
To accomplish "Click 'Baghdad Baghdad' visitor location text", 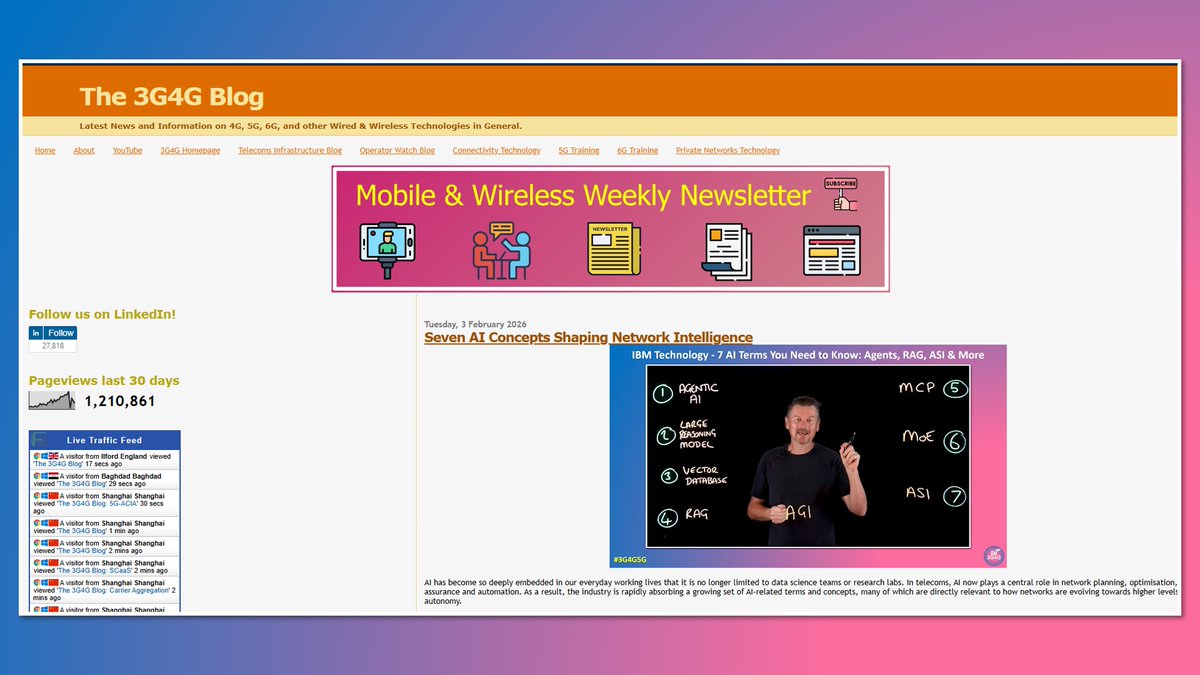I will 132,476.
